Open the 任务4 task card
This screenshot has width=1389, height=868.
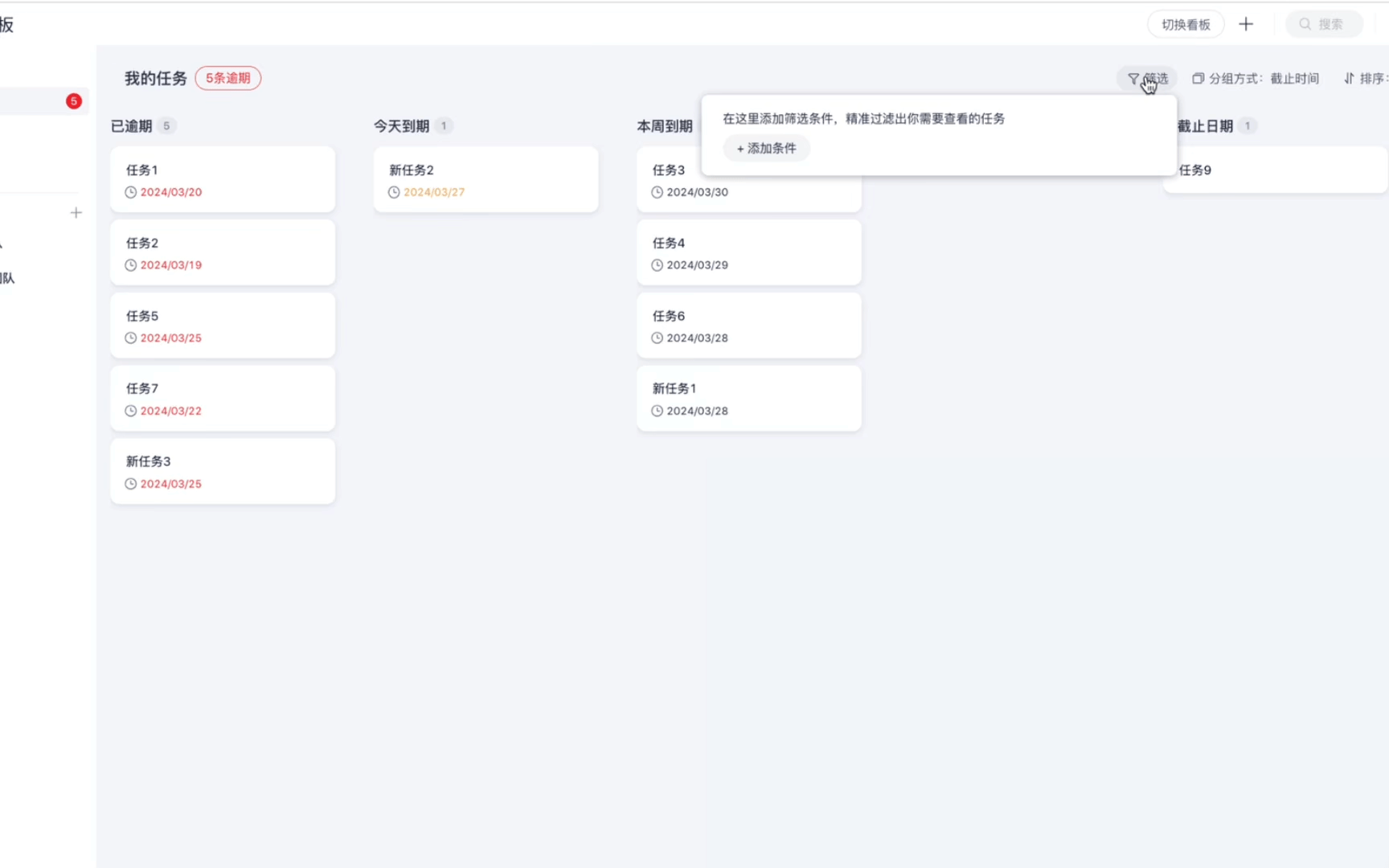(748, 252)
